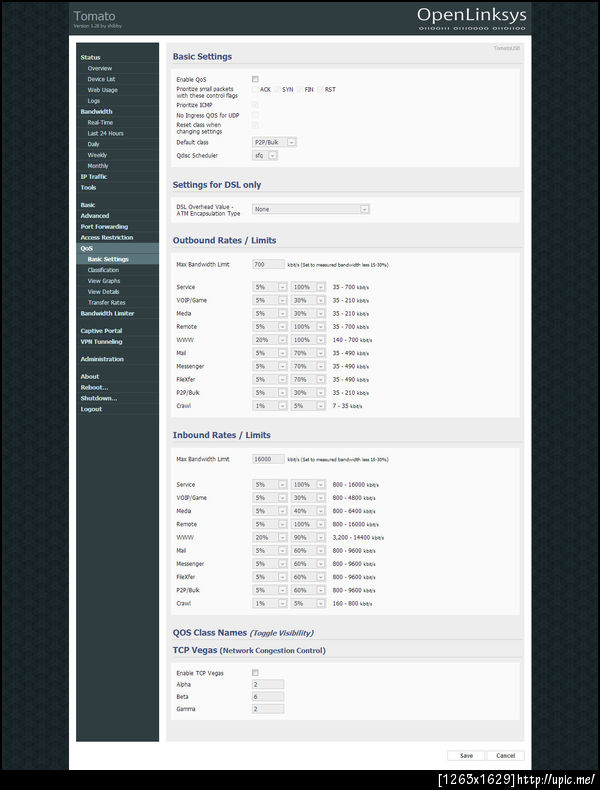Click the Beta value field

268,696
